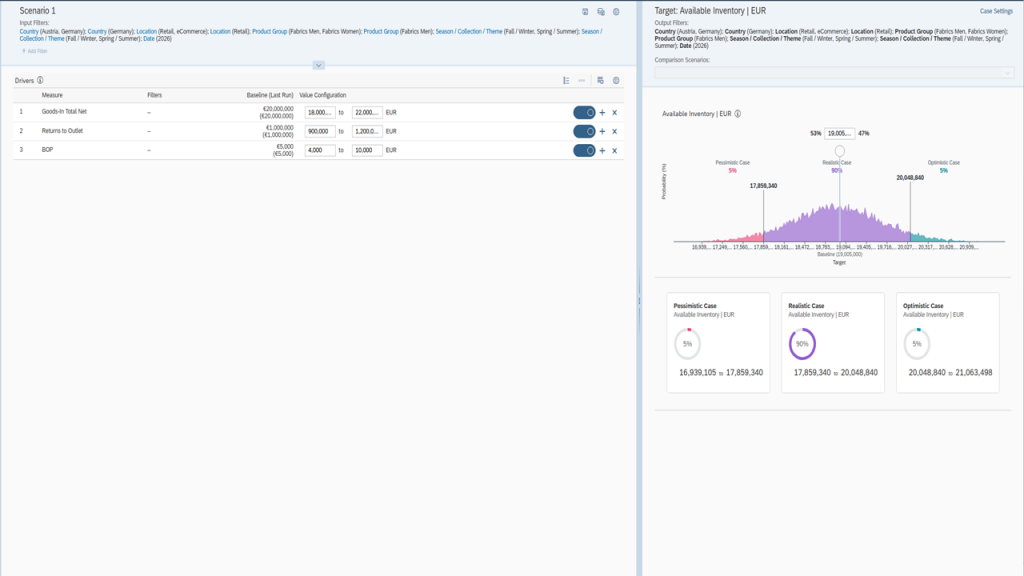Image resolution: width=1024 pixels, height=576 pixels.
Task: Click info icon beside Available Inventory chart title
Action: tap(737, 114)
